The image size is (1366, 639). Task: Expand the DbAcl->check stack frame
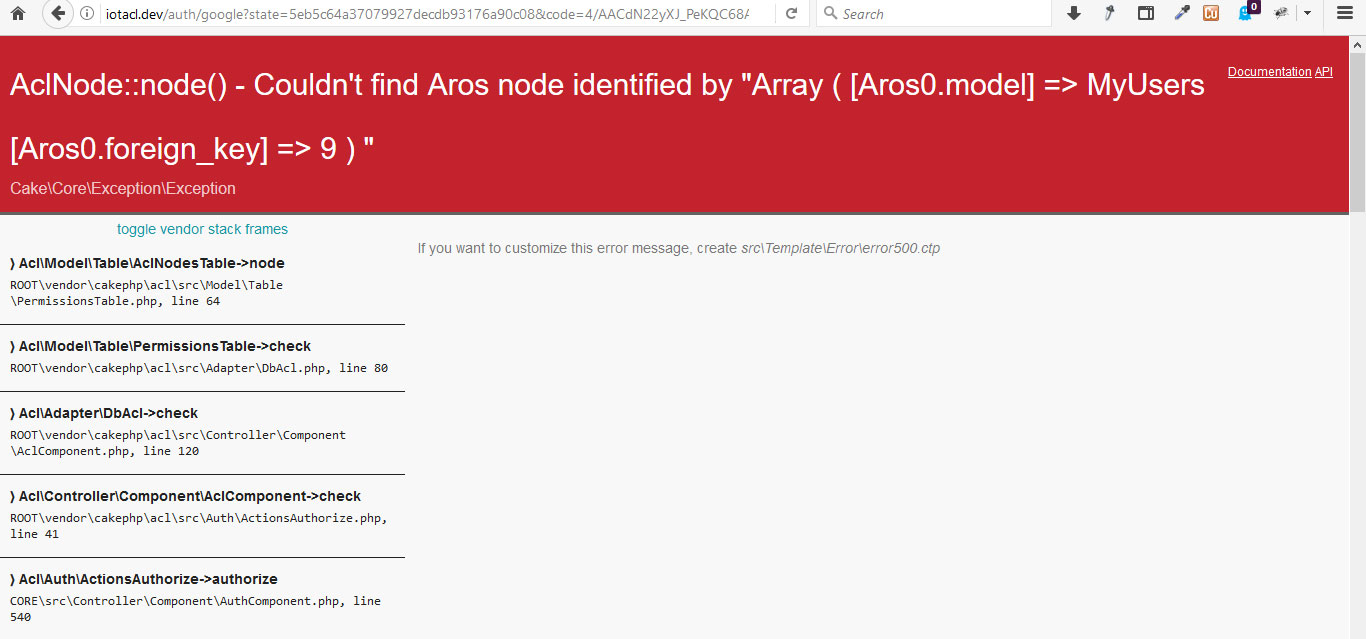103,412
